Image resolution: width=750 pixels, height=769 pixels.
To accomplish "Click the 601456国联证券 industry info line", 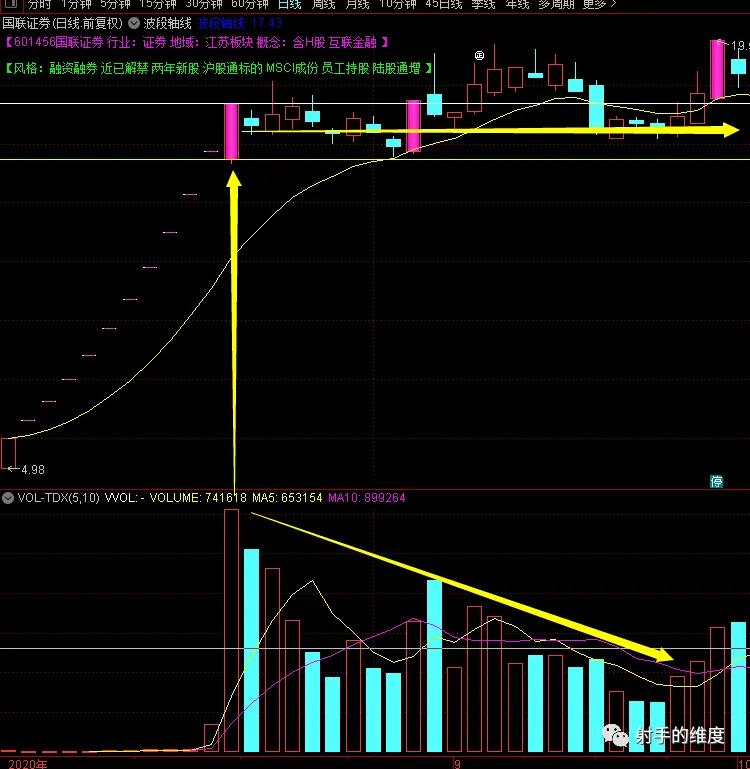I will coord(197,42).
